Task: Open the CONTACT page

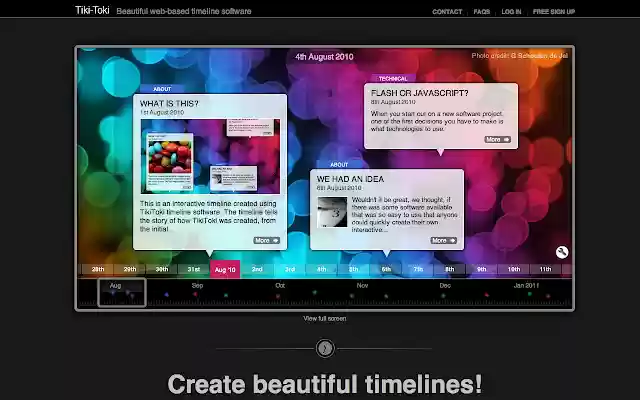Action: [447, 11]
